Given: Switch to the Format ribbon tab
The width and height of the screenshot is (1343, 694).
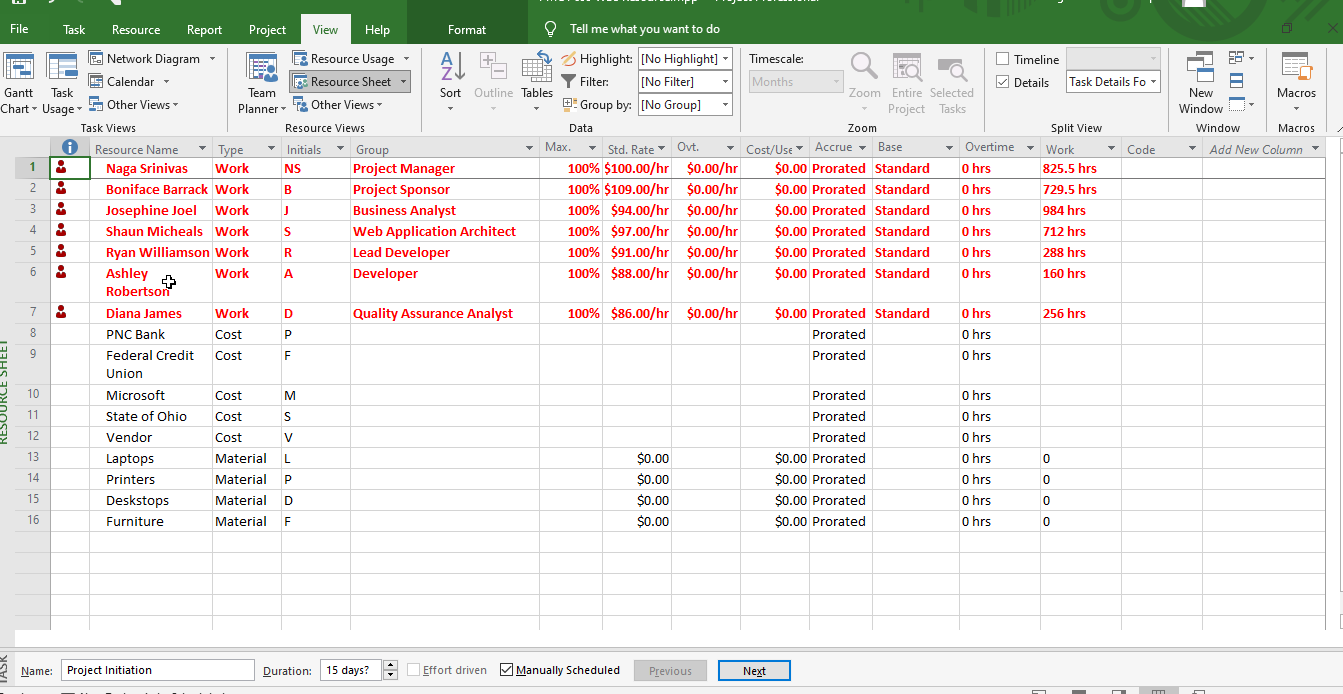Looking at the screenshot, I should (467, 30).
